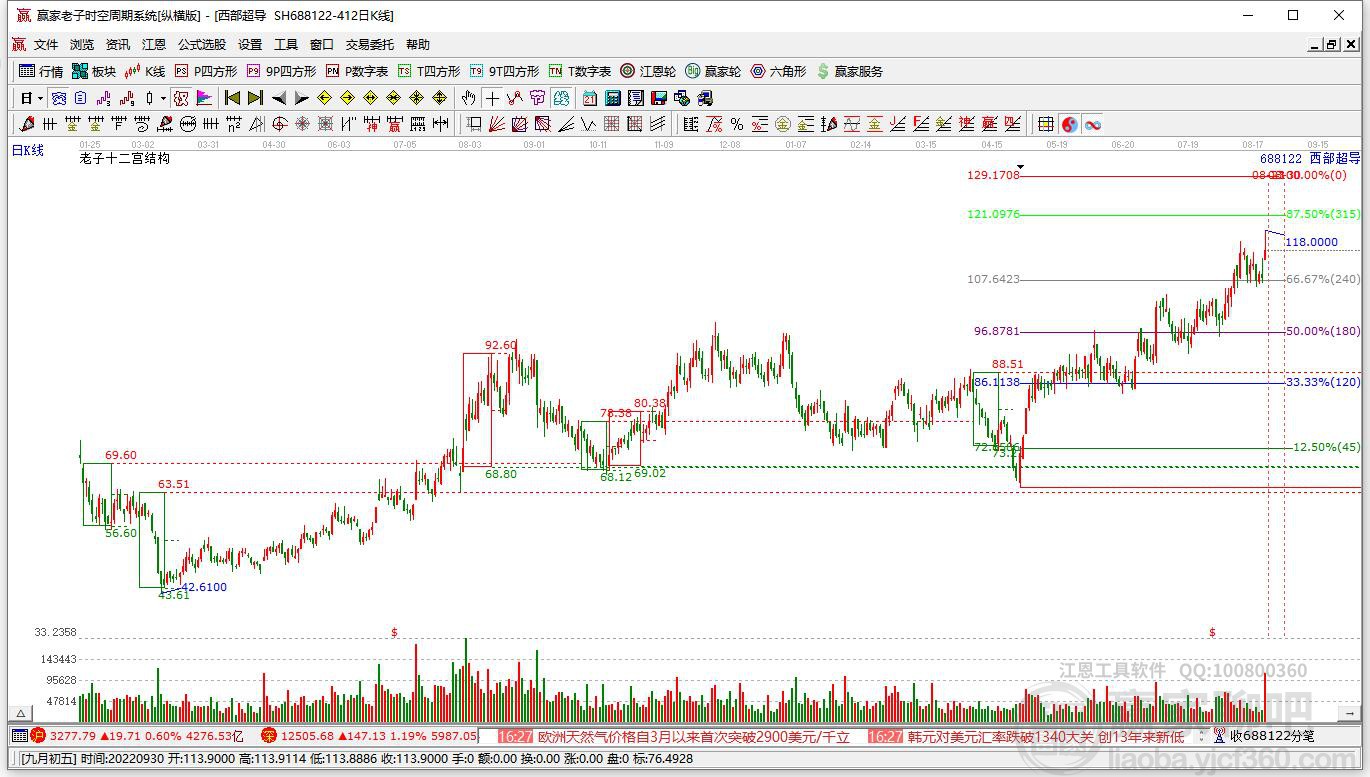Click the infinity loop icon
1370x777 pixels.
[1093, 124]
